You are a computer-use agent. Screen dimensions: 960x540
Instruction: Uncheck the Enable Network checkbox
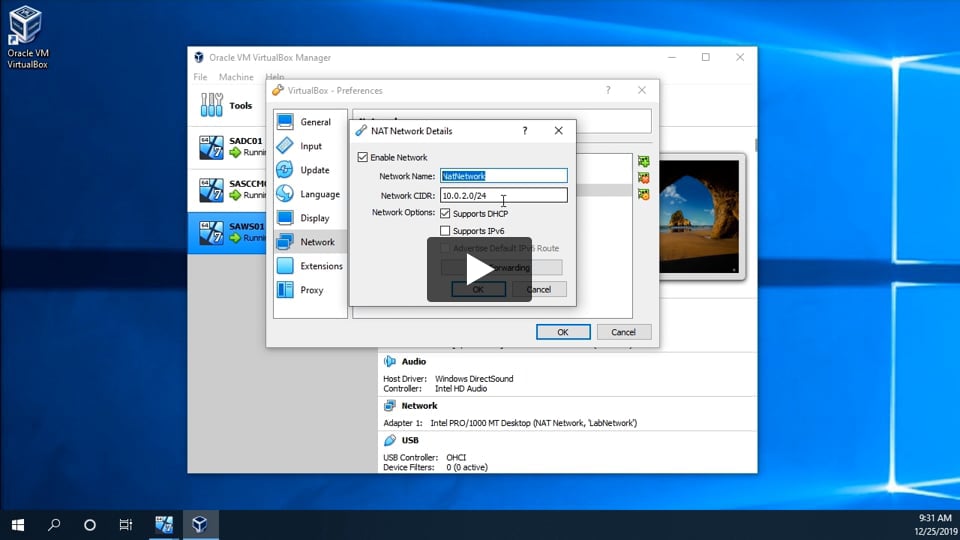[x=363, y=158]
